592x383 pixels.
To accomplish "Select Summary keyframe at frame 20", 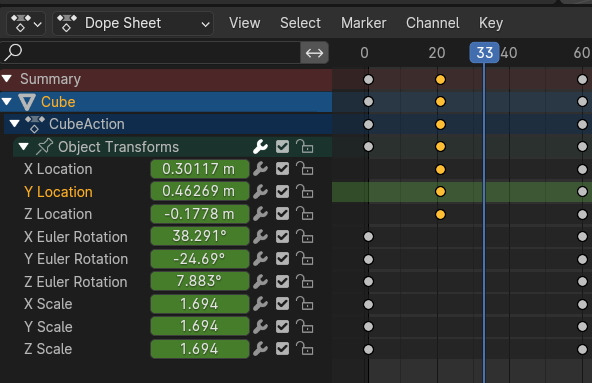I will 440,79.
